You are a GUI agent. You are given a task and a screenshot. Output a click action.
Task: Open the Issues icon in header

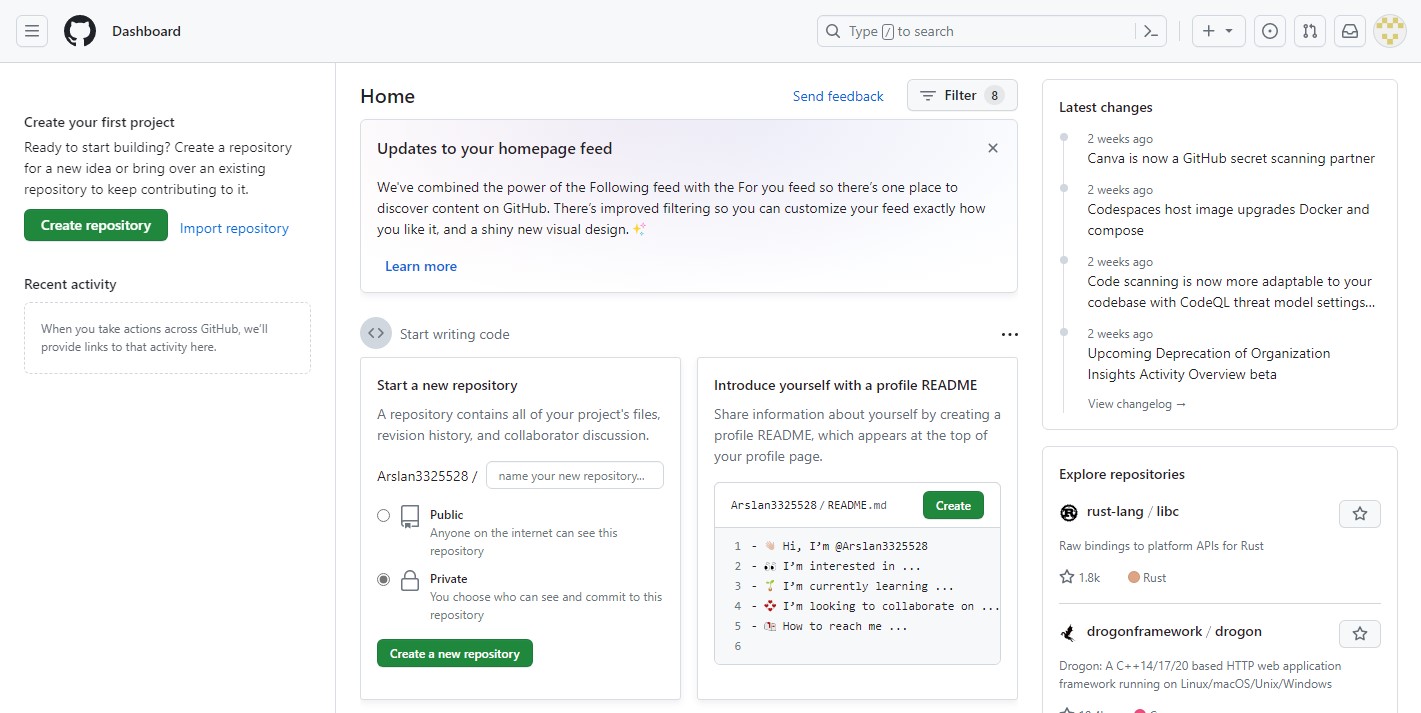(x=1270, y=31)
